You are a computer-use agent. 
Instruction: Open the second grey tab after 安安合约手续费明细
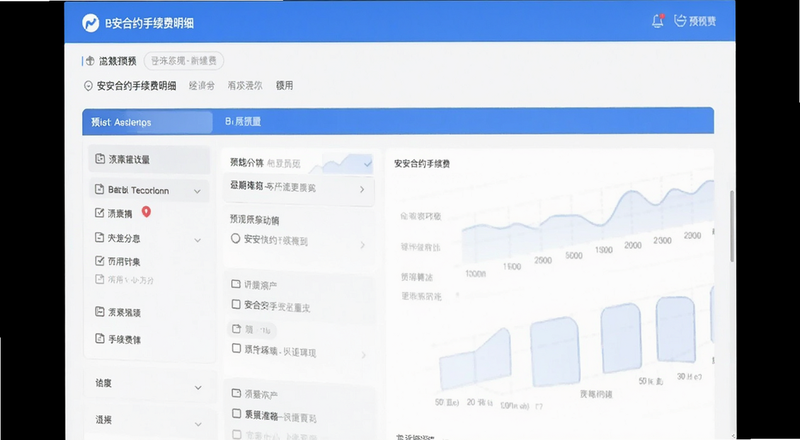(245, 86)
